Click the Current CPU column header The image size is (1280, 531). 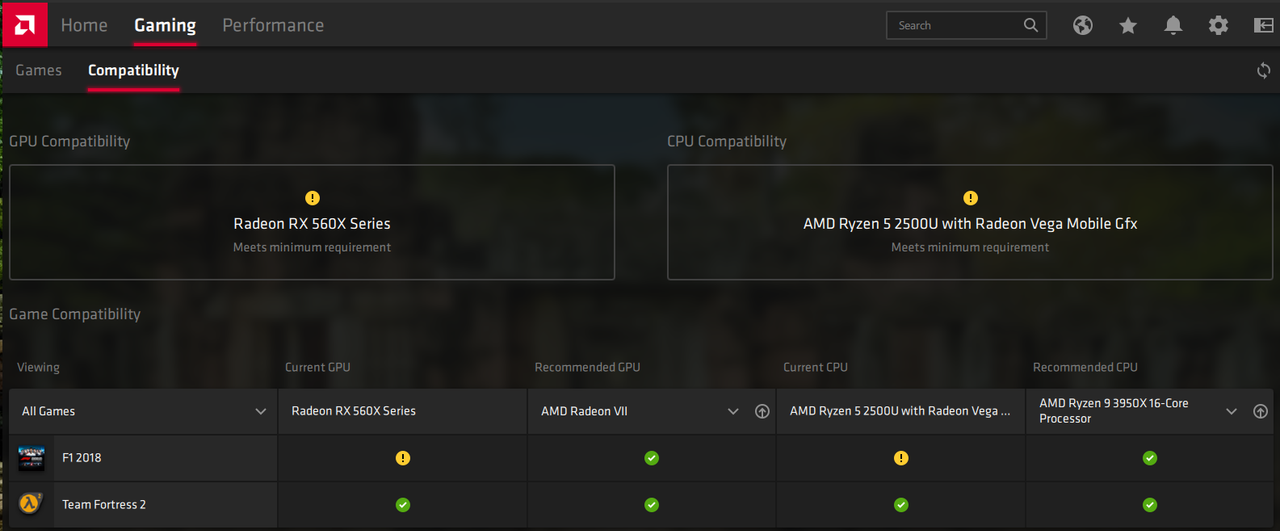[x=816, y=367]
